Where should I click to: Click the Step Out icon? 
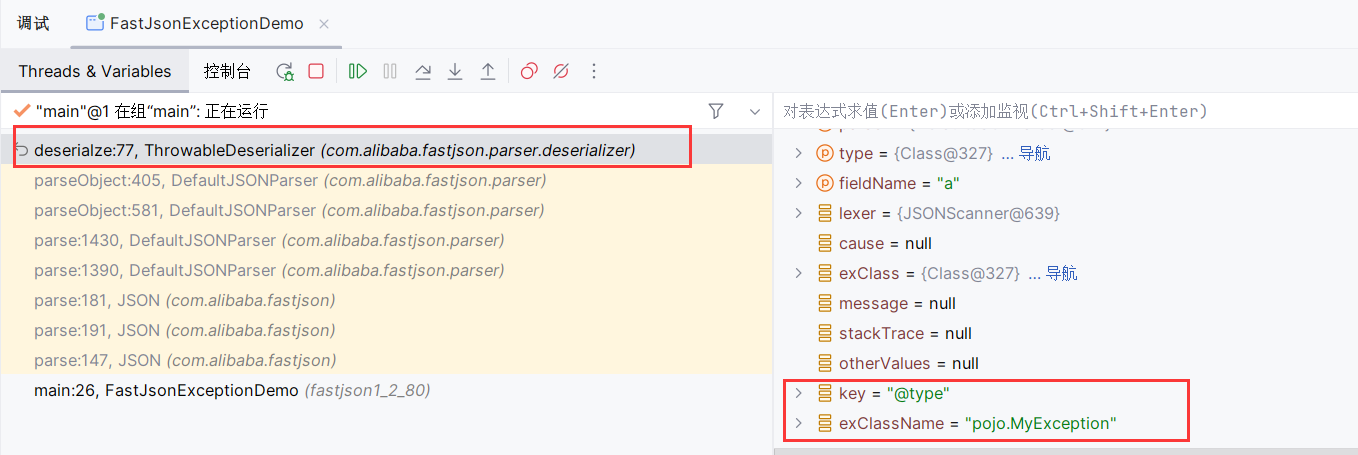[488, 71]
